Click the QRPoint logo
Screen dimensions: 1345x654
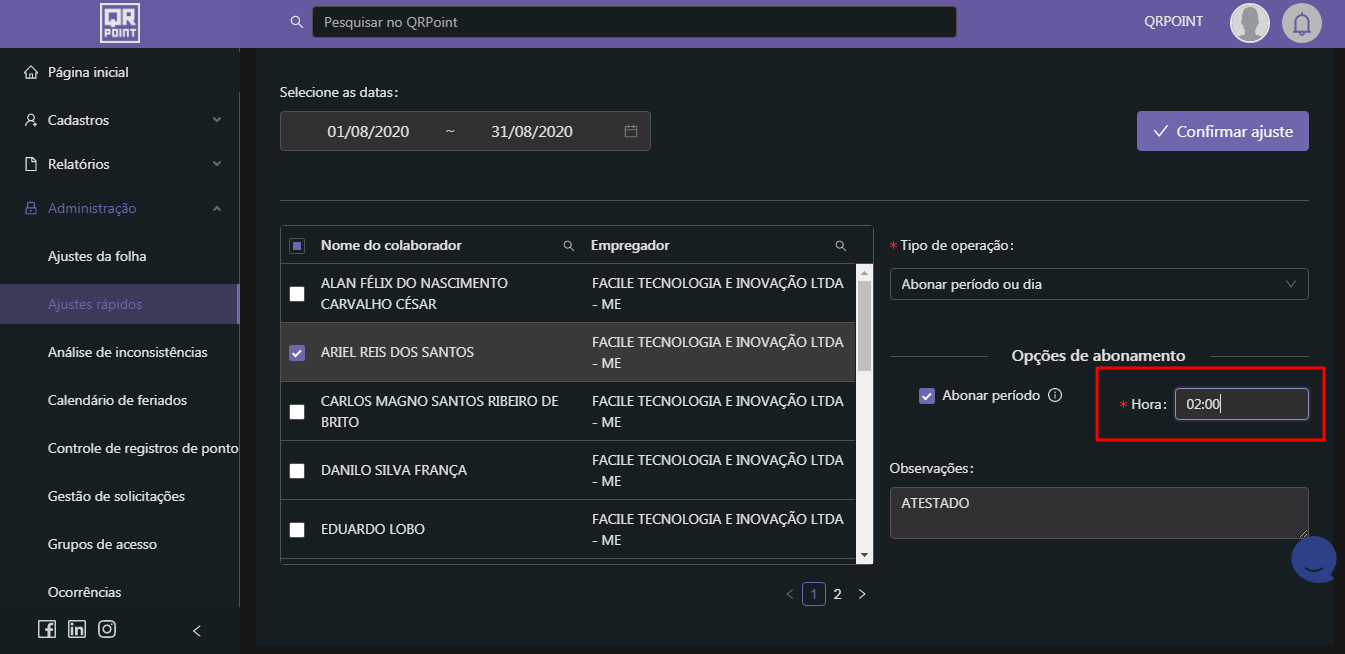pos(120,23)
